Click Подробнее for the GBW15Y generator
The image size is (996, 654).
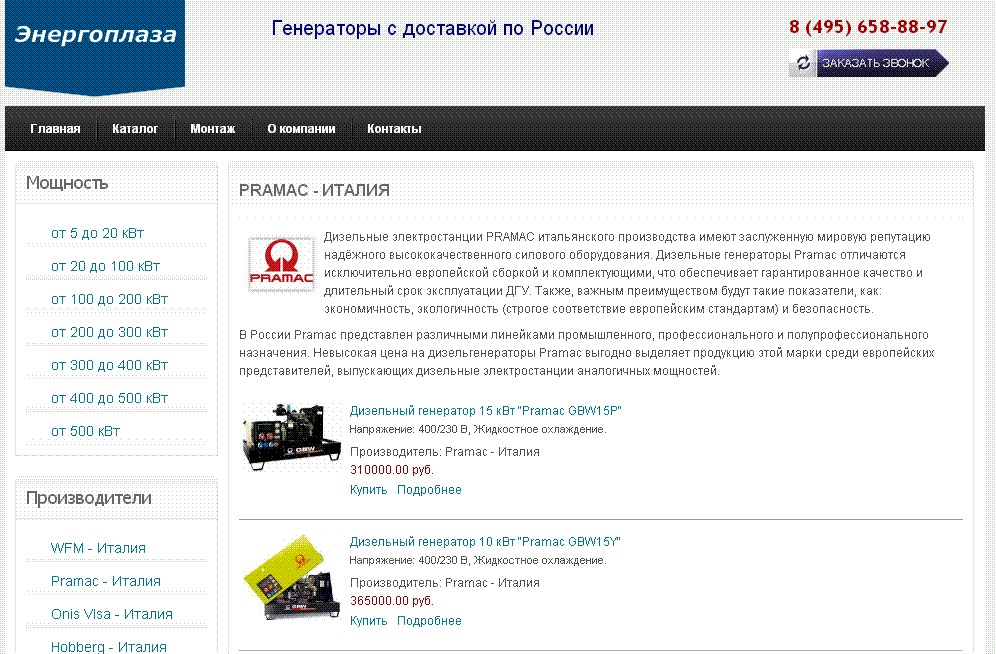429,620
